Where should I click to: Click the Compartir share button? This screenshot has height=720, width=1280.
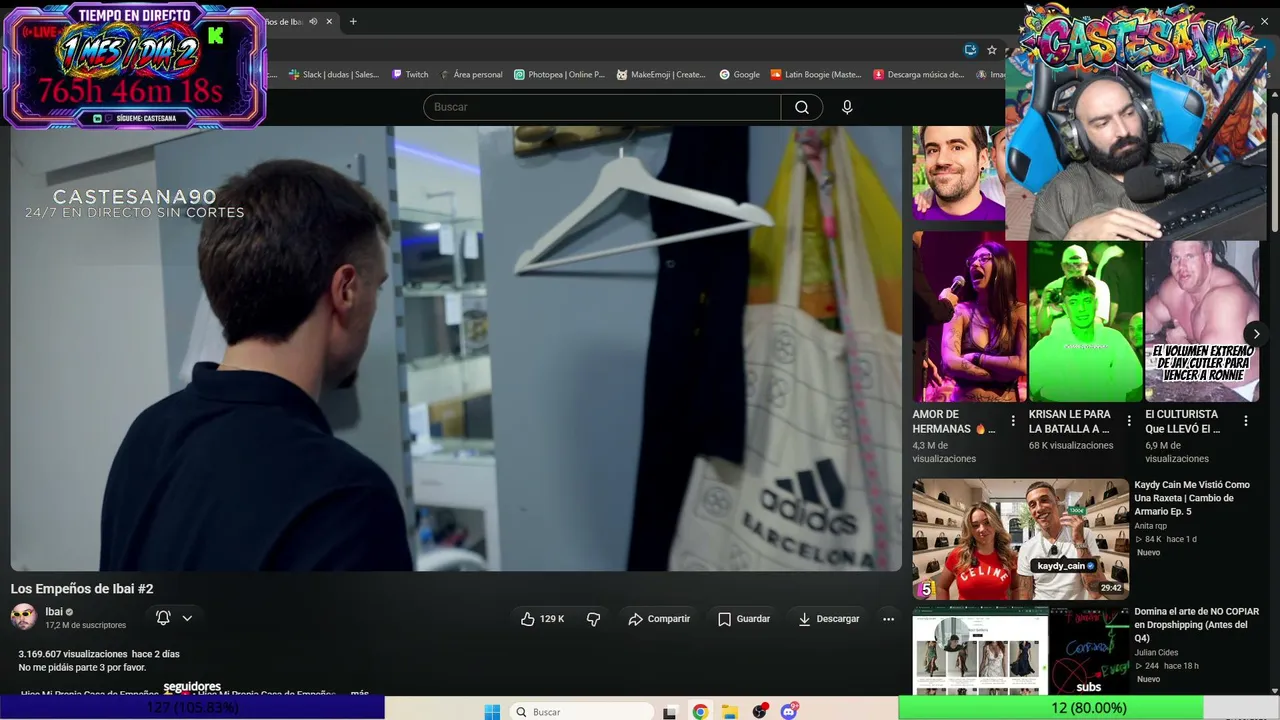pos(659,619)
